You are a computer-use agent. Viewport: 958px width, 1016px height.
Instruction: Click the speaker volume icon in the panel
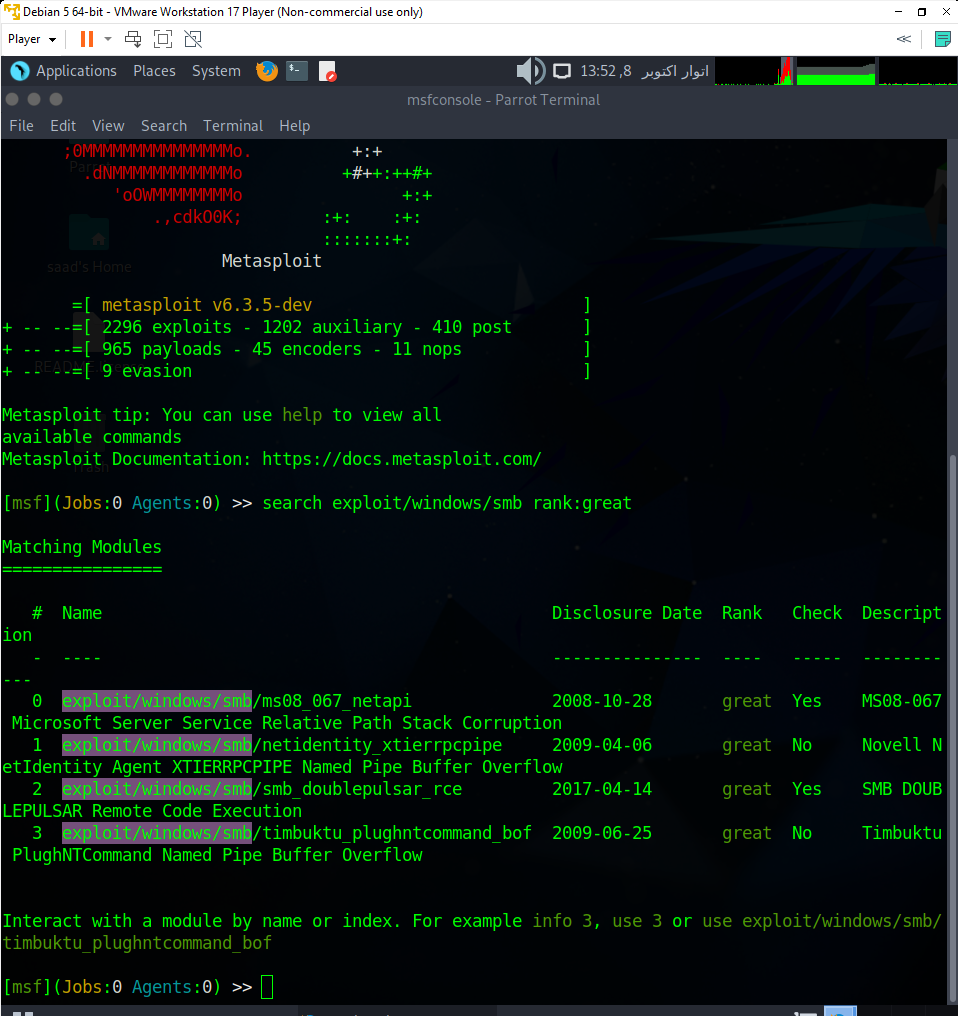pos(530,70)
